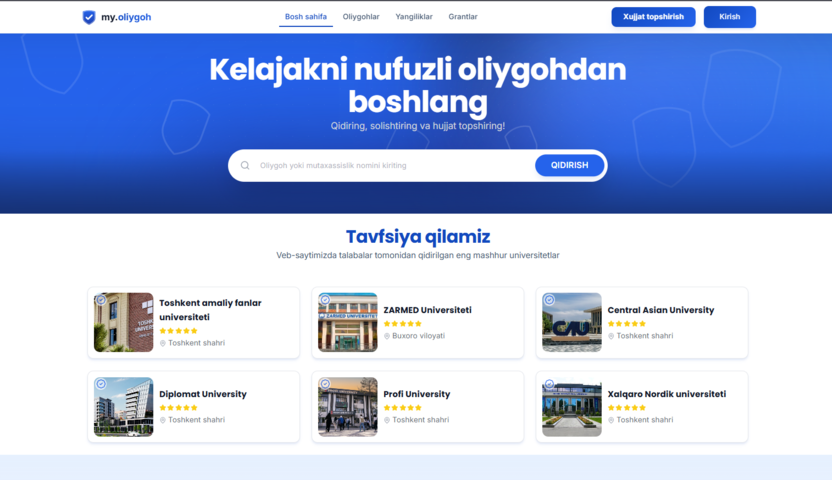The height and width of the screenshot is (480, 832).
Task: Click Toshkent shahri text on Central Asian card
Action: pyautogui.click(x=645, y=336)
